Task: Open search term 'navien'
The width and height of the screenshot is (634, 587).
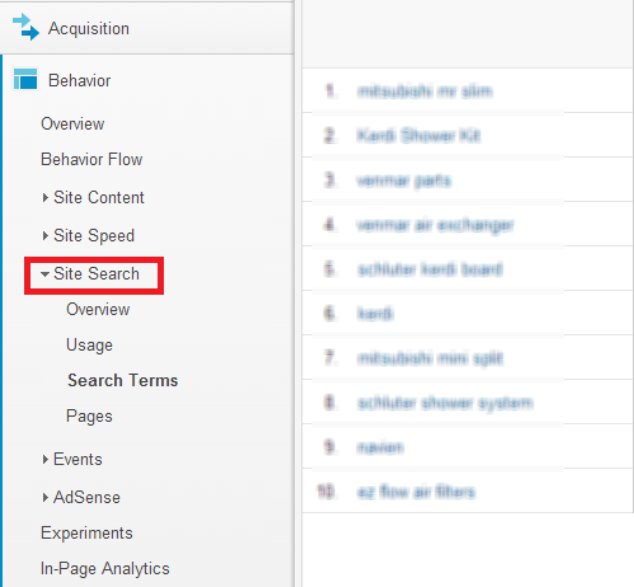Action: 380,447
